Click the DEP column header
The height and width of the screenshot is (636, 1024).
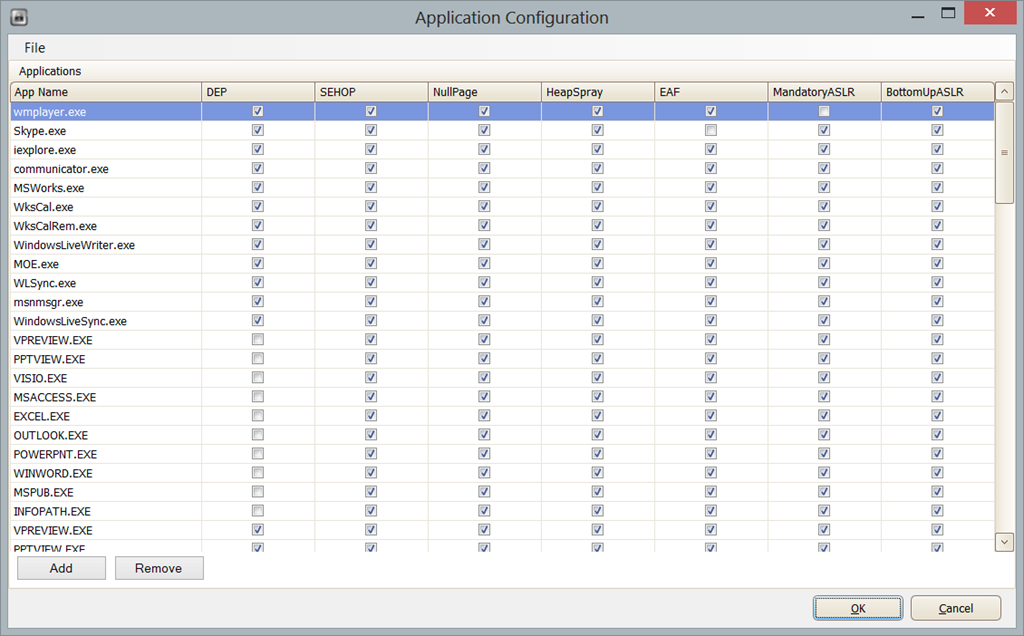[258, 92]
